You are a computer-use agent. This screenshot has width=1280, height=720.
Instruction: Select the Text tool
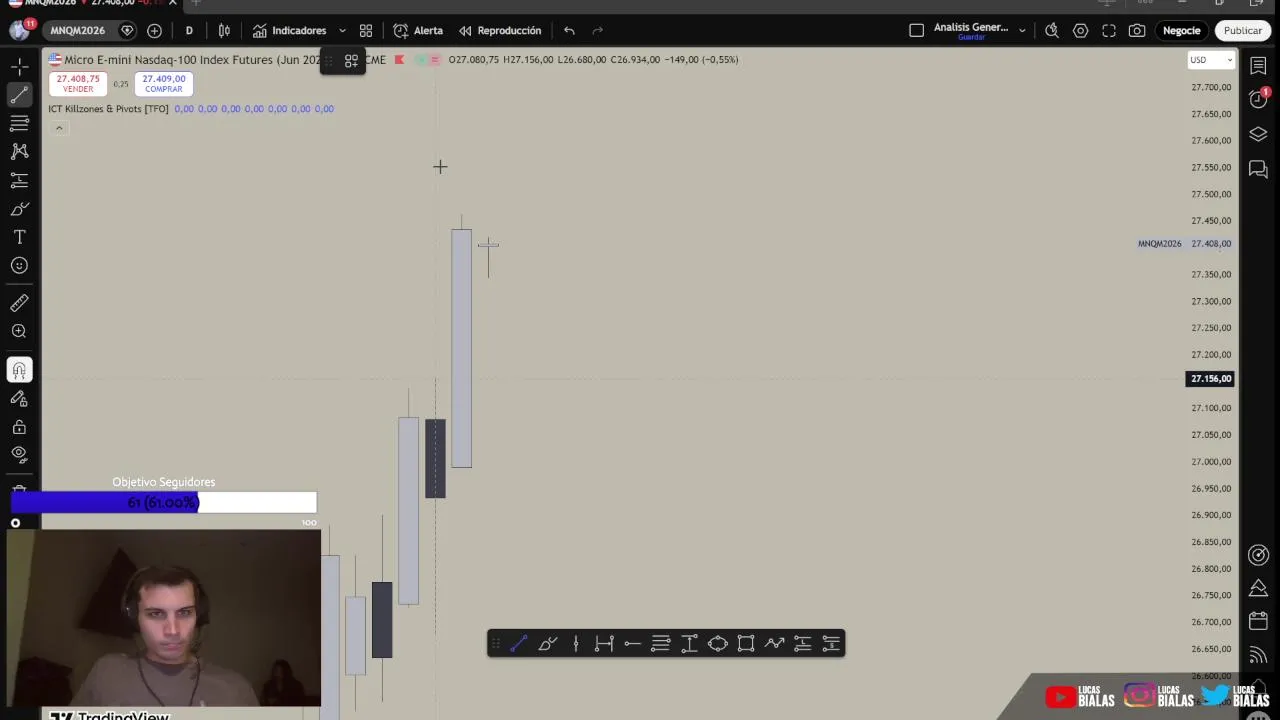tap(19, 237)
